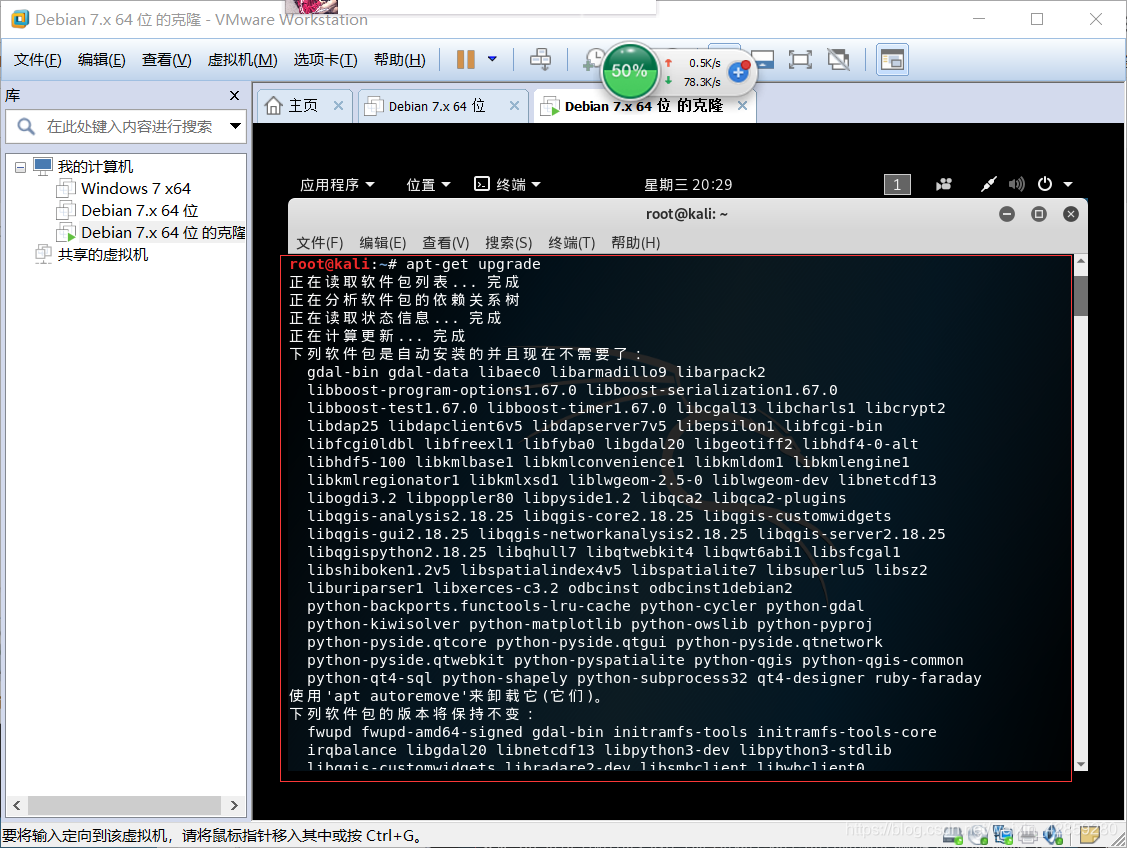Close the root@kali terminal window
Viewport: 1127px width, 848px height.
1071,214
